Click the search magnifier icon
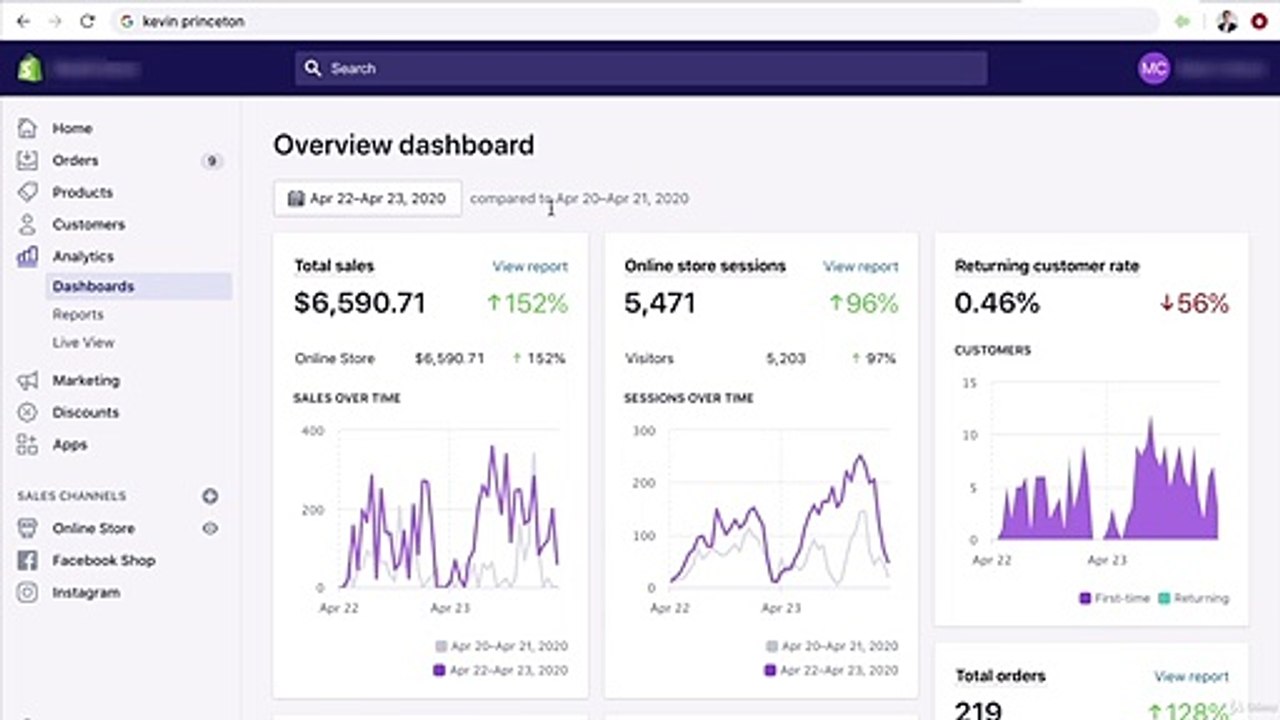This screenshot has width=1280, height=720. click(x=313, y=68)
